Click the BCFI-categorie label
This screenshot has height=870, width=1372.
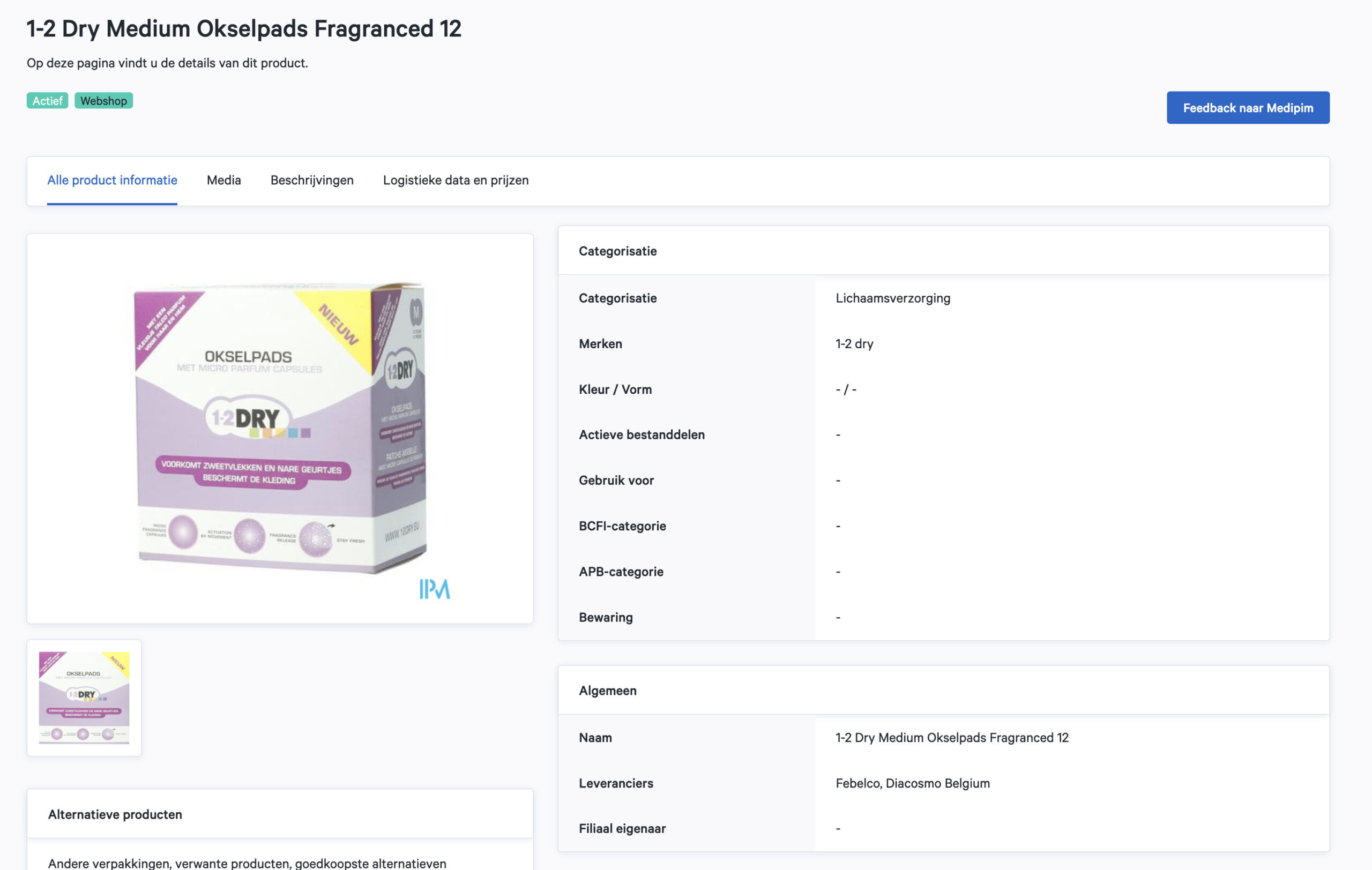pos(622,526)
